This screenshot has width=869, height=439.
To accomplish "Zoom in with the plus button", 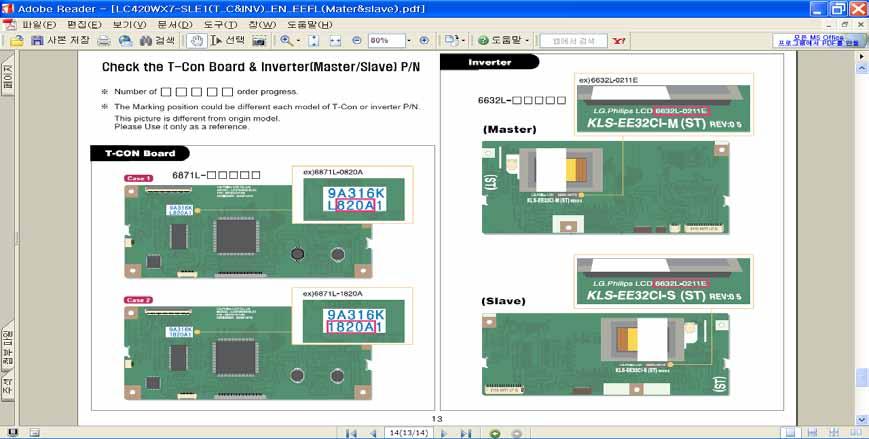I will (x=424, y=40).
